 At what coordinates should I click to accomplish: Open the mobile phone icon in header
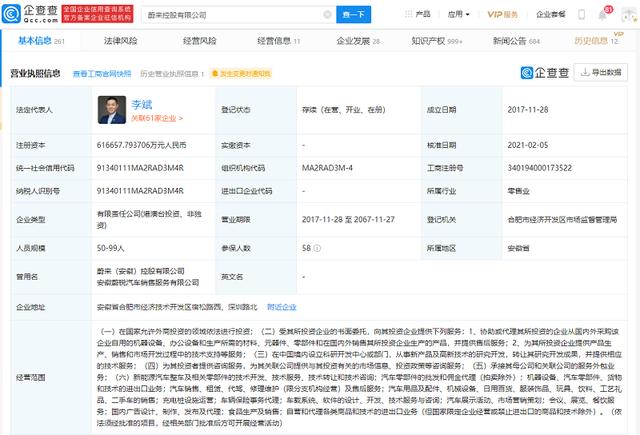(x=582, y=15)
